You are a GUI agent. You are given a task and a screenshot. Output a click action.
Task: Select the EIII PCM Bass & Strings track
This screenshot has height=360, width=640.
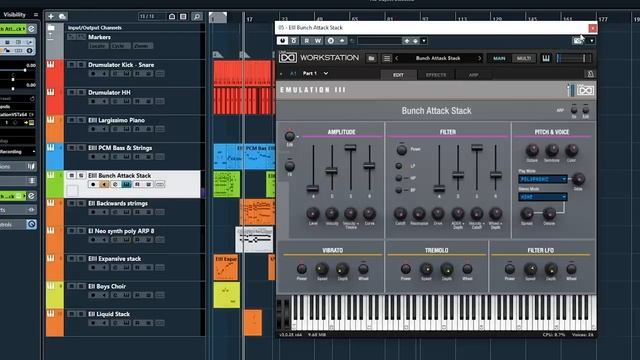pyautogui.click(x=120, y=148)
